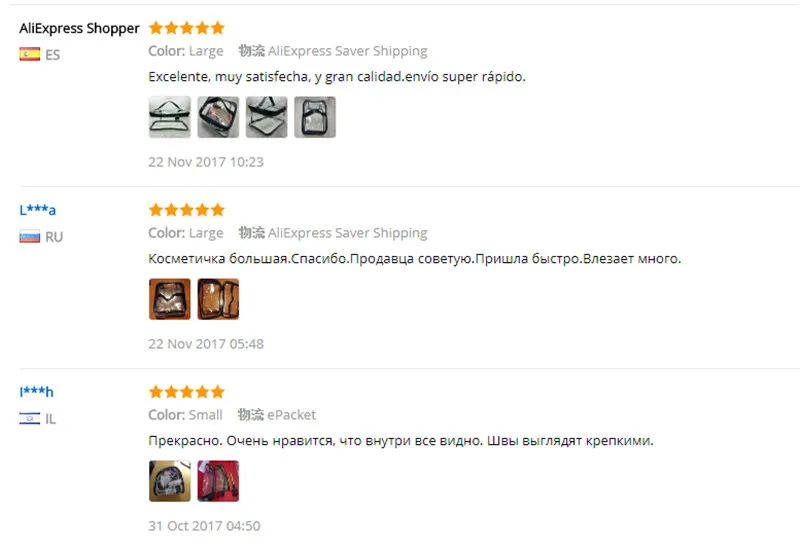View first image in I***h's review
Screen dimensions: 800x549
coord(169,481)
